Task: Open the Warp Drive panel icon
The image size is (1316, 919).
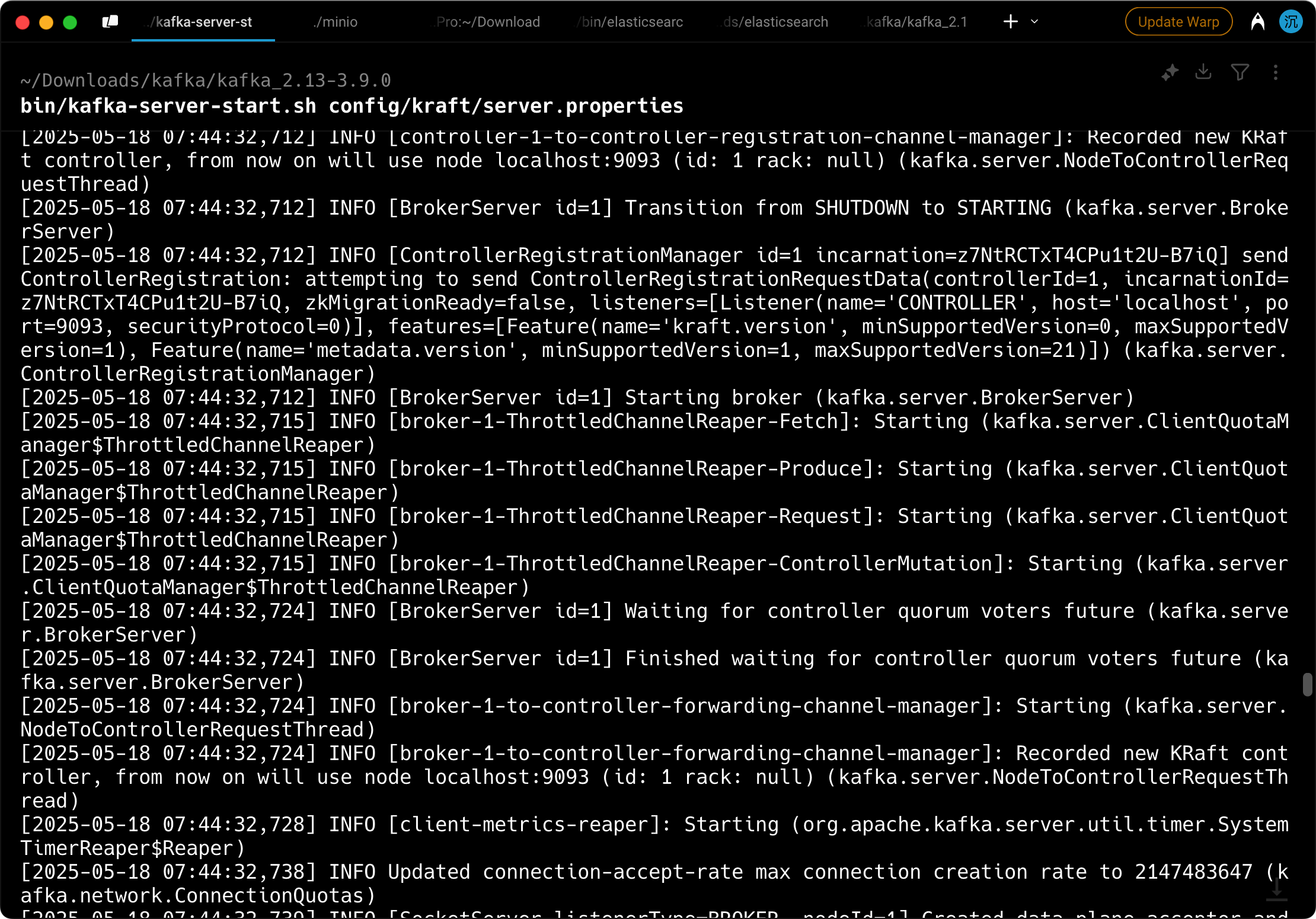Action: pos(110,22)
